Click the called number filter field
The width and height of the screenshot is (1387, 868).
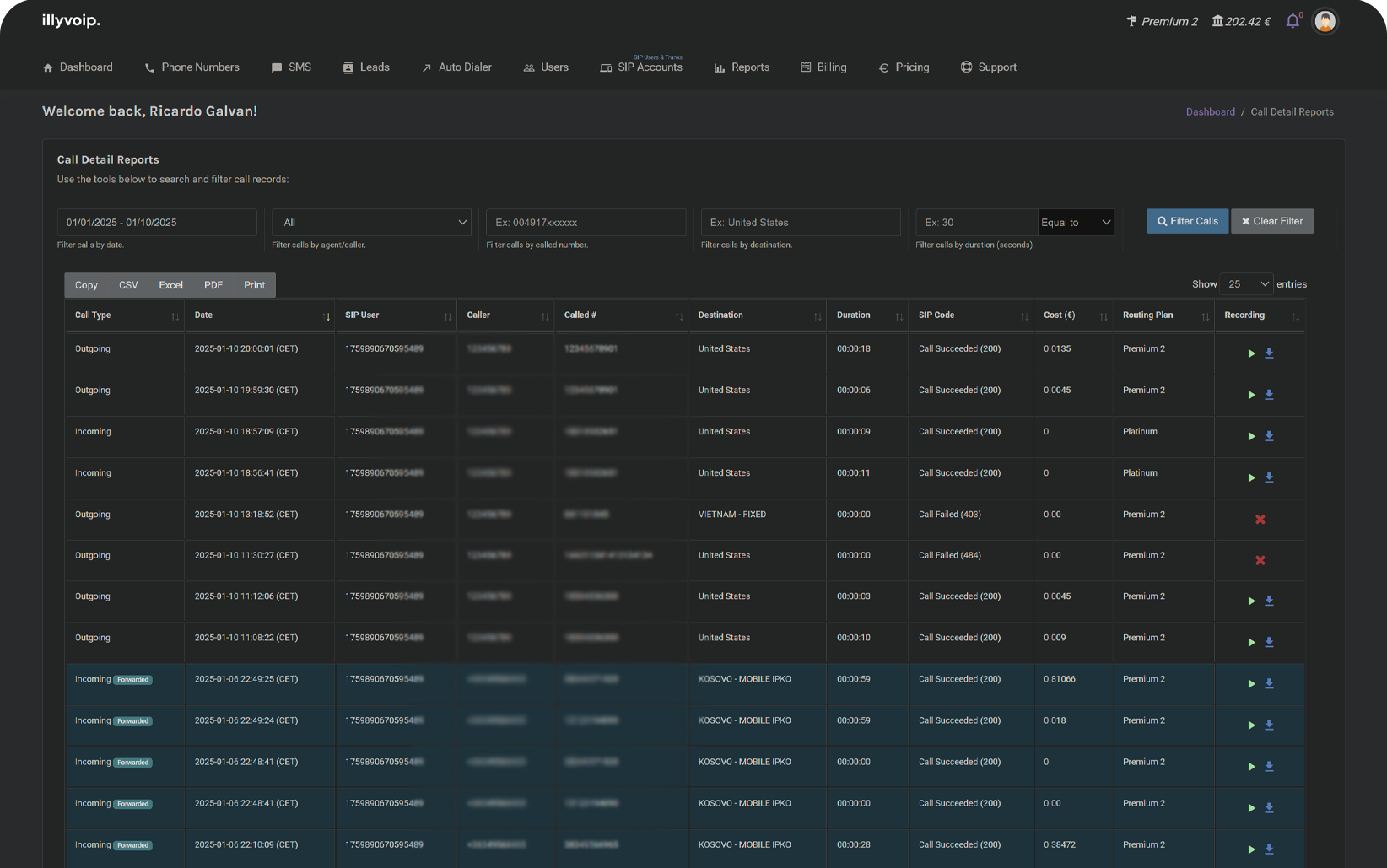(x=586, y=222)
